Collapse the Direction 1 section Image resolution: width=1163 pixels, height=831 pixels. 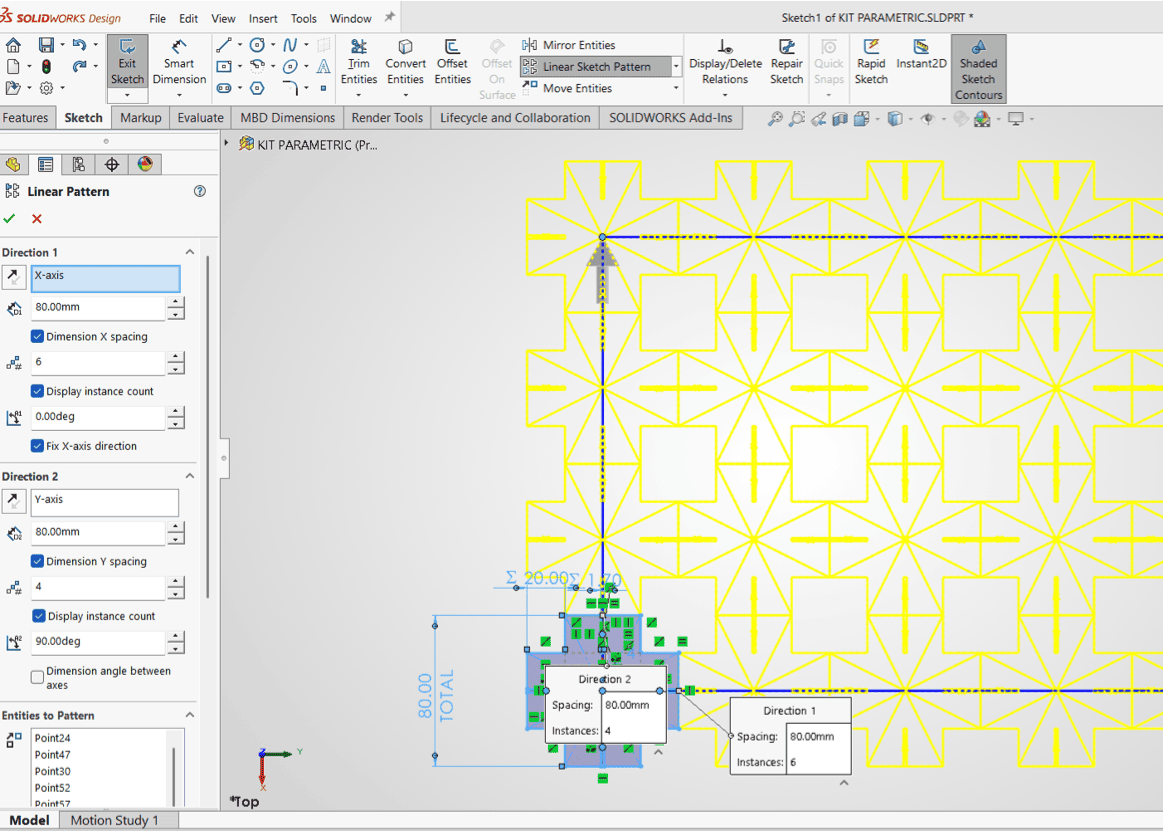pos(190,252)
